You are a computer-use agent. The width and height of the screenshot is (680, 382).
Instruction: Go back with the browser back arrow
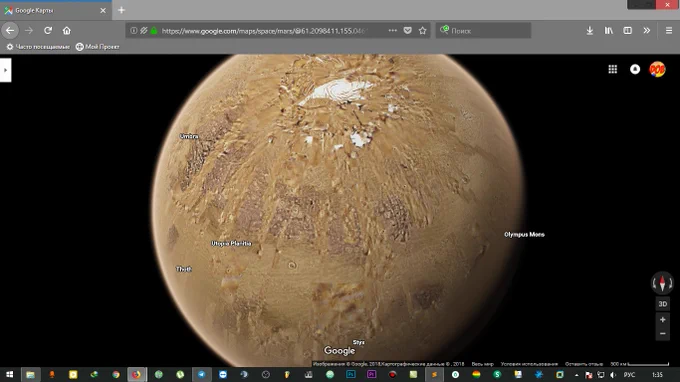tap(10, 30)
